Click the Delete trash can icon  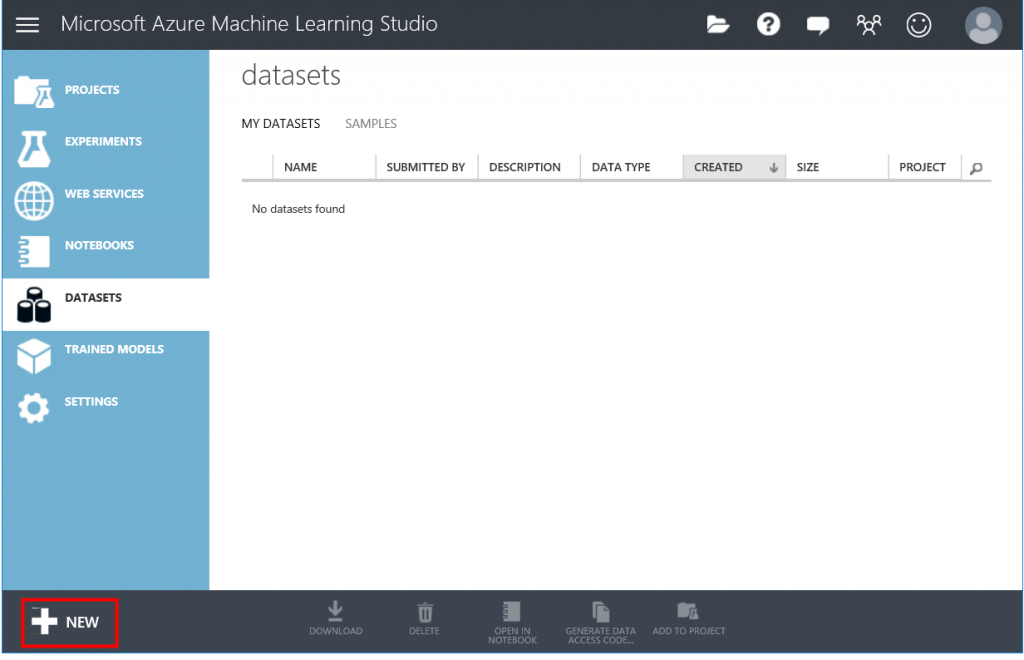[424, 612]
